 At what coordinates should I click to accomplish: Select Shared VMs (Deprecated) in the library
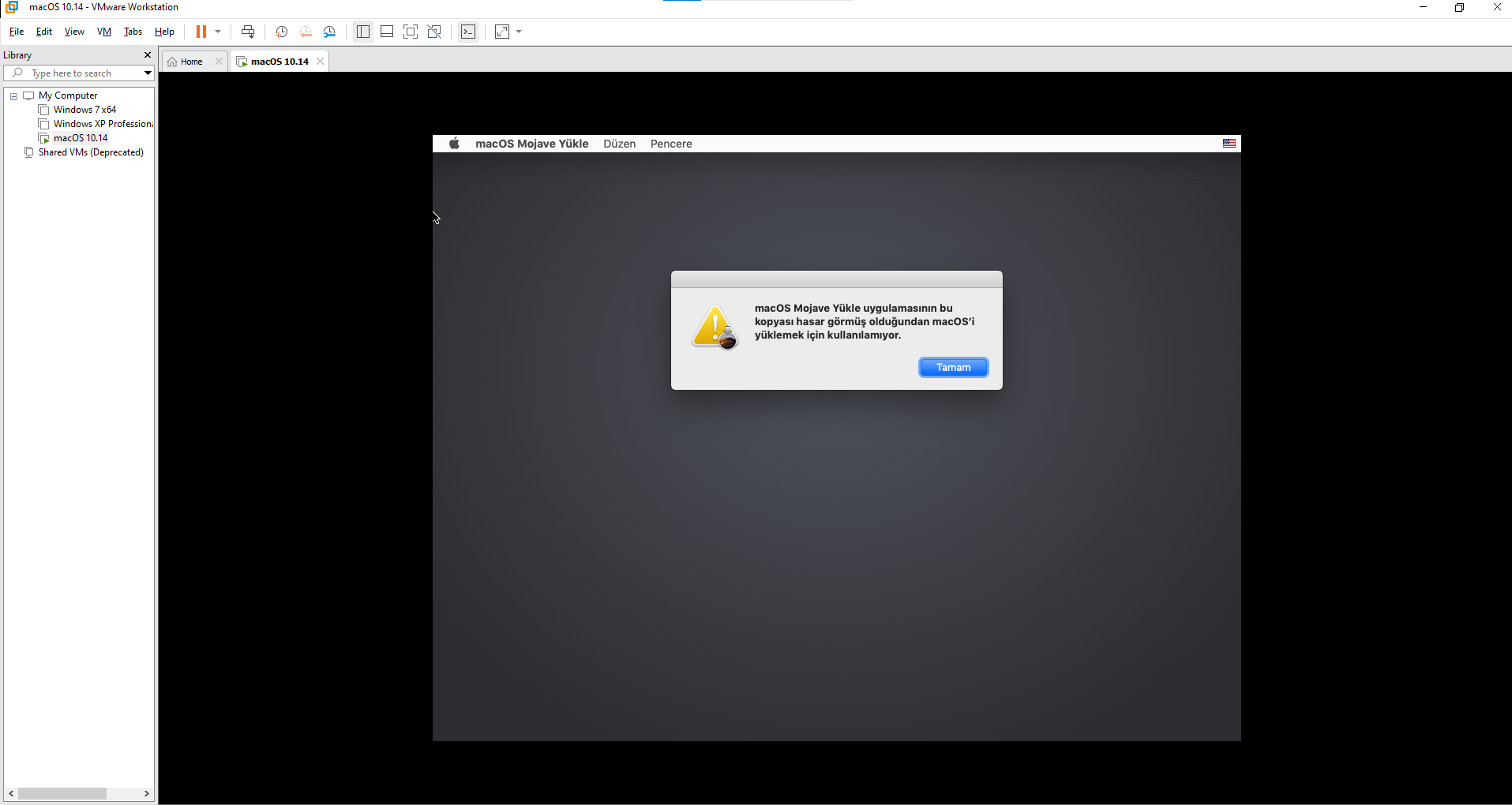tap(91, 152)
